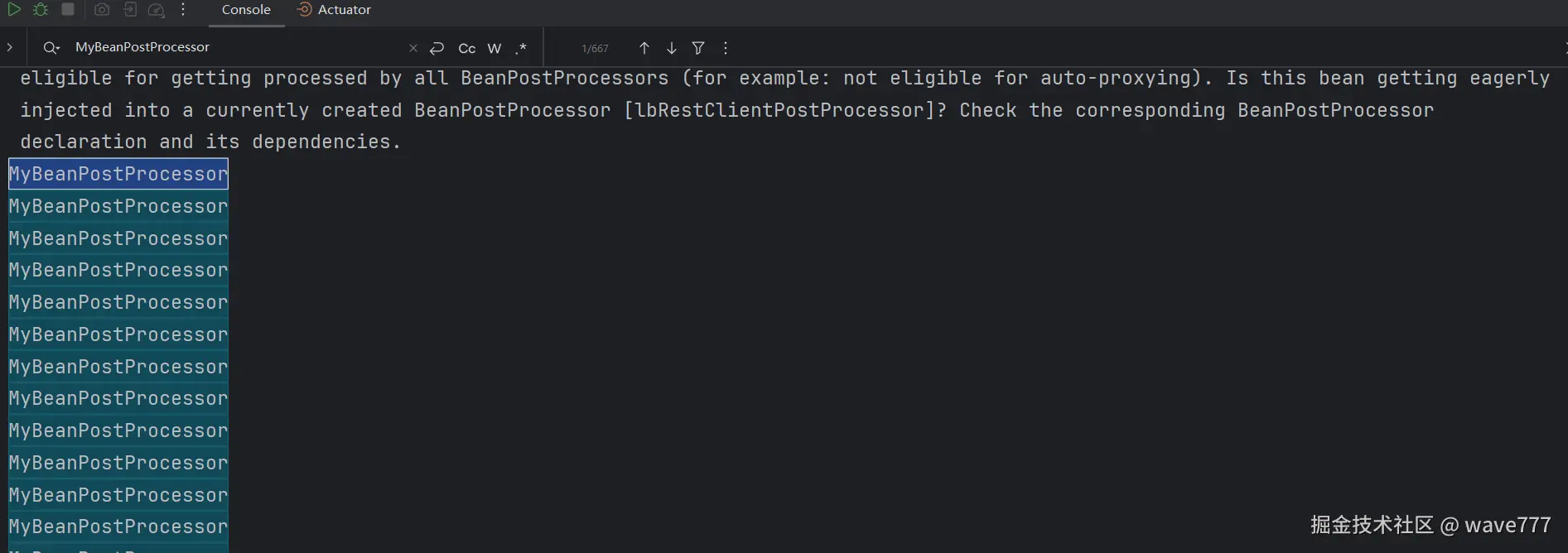This screenshot has height=553, width=1568.
Task: Switch to the Console tab
Action: pyautogui.click(x=245, y=10)
